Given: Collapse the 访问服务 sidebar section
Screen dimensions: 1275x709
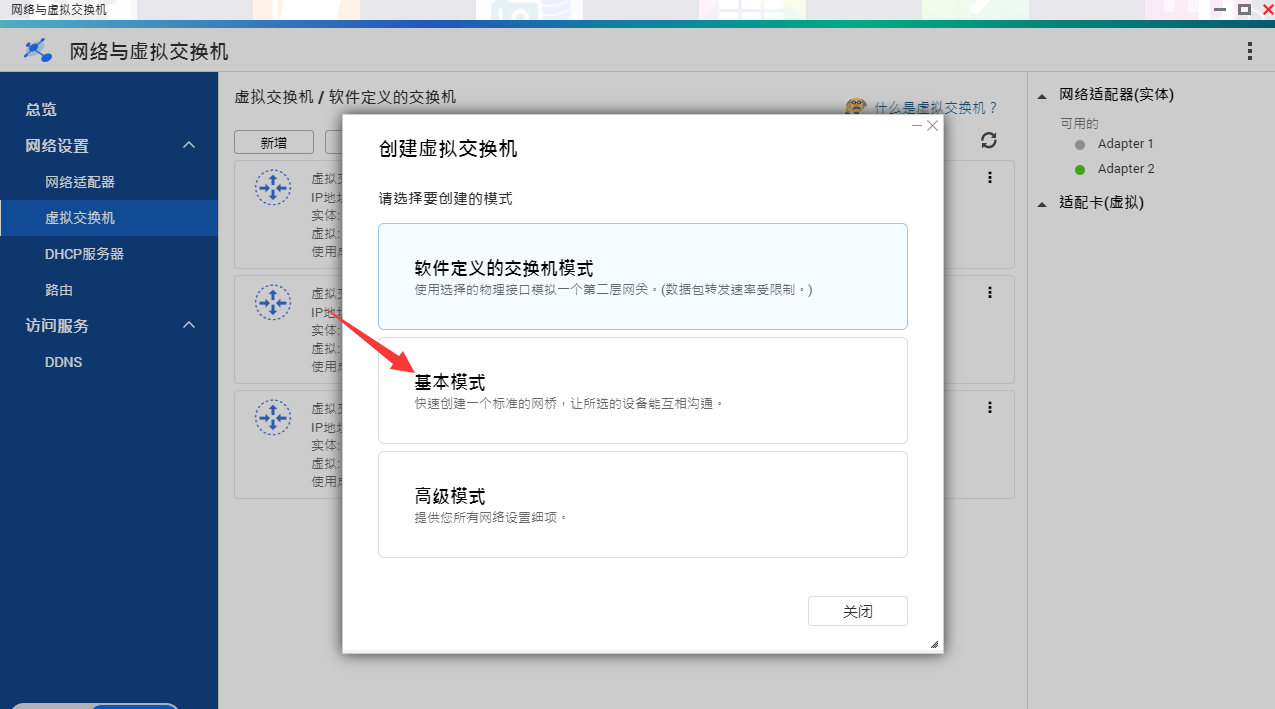Looking at the screenshot, I should tap(189, 326).
